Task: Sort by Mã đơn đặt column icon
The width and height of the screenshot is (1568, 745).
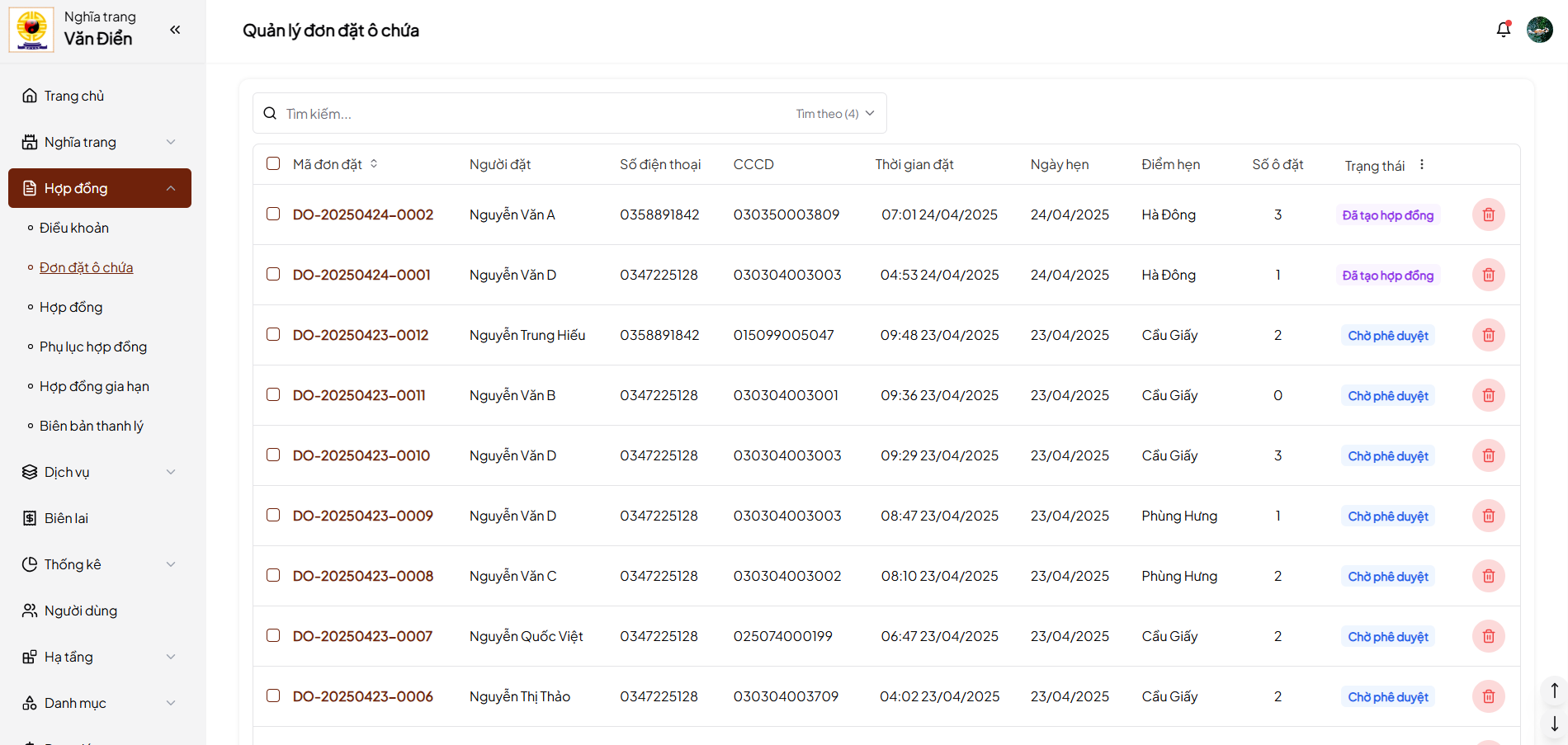Action: point(374,164)
